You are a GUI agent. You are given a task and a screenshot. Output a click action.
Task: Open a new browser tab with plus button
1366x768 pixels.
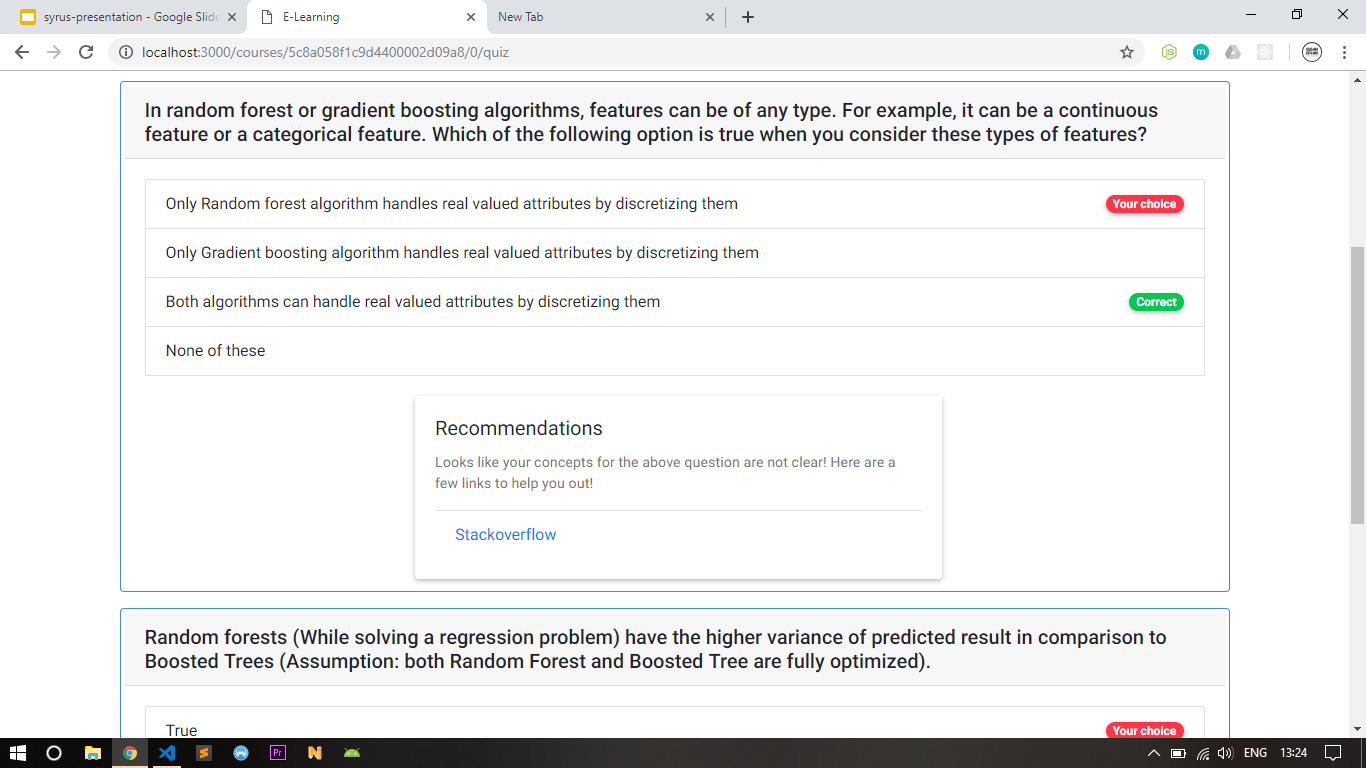[748, 17]
